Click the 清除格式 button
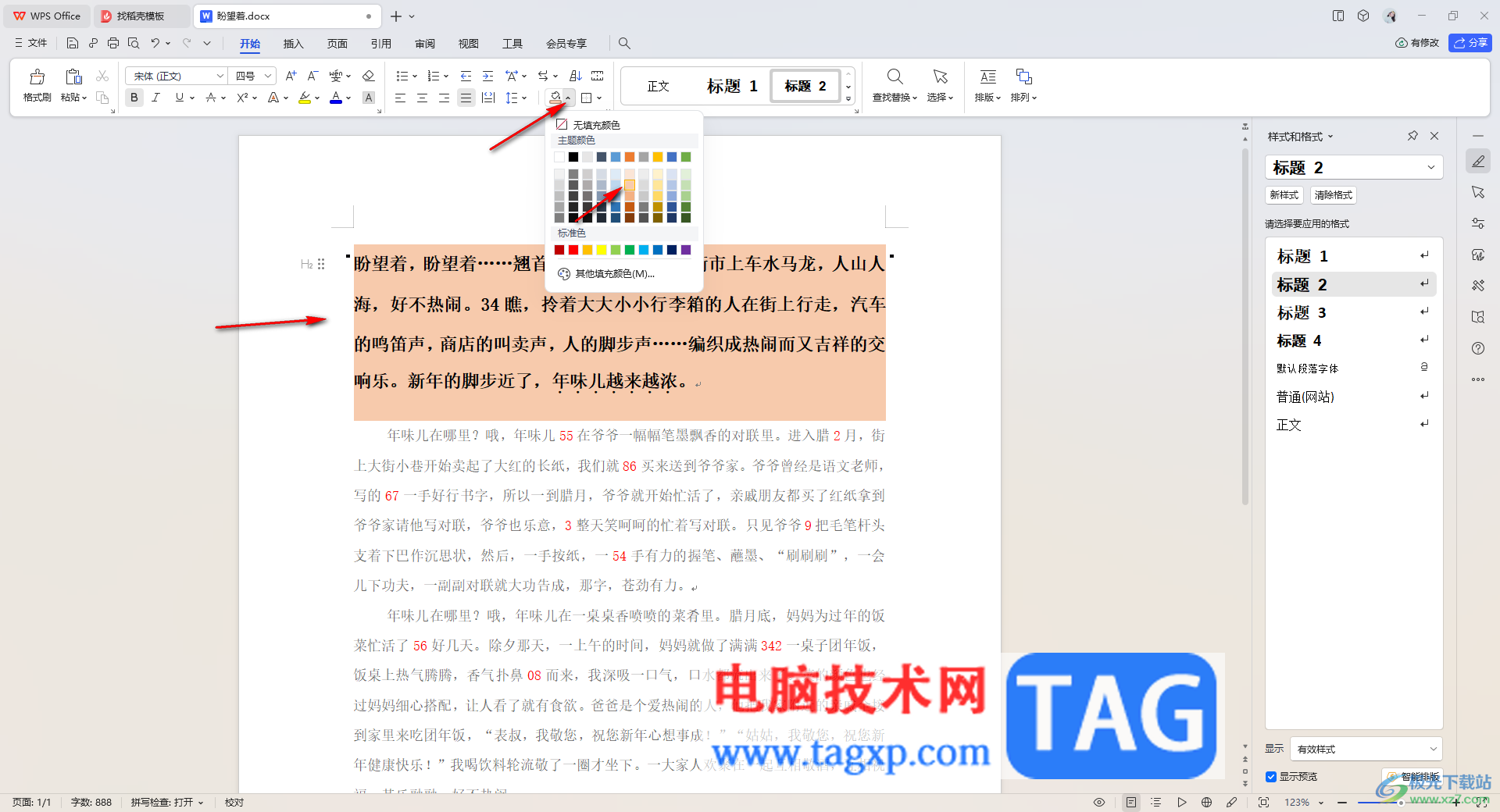The width and height of the screenshot is (1500, 812). [x=1333, y=195]
